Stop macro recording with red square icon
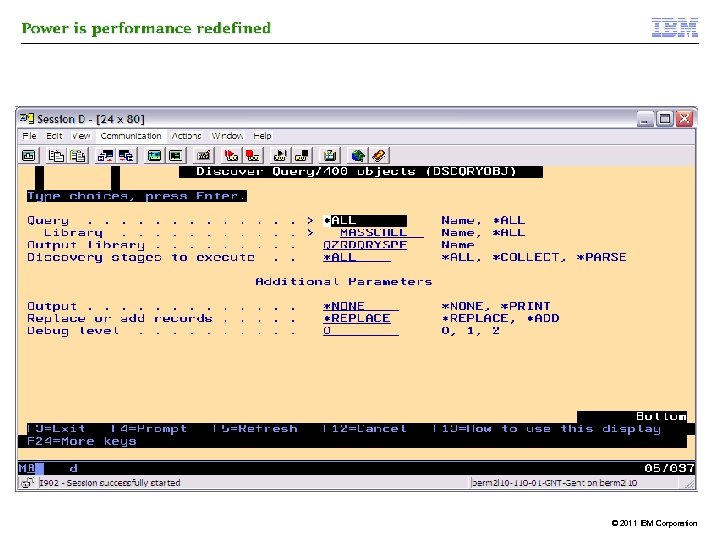The width and height of the screenshot is (720, 540). (252, 156)
